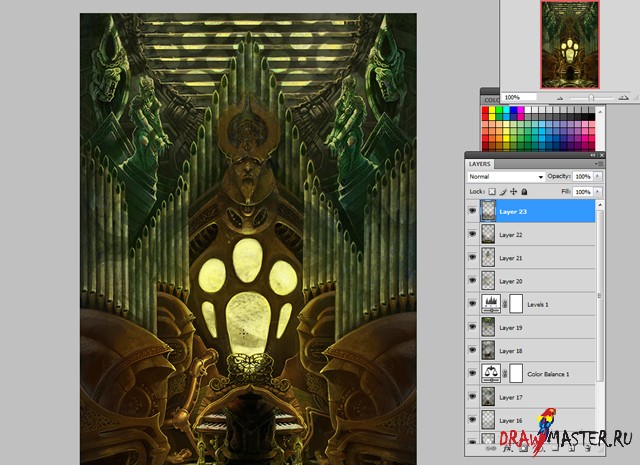Click the Navigator zoom in mountain icon
The height and width of the screenshot is (465, 640).
point(623,98)
